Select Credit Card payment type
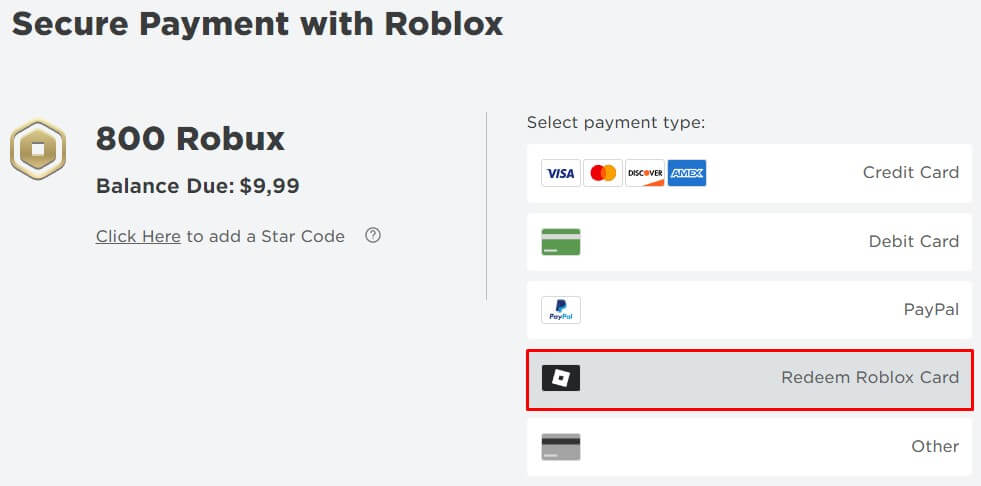The image size is (981, 486). (x=910, y=173)
